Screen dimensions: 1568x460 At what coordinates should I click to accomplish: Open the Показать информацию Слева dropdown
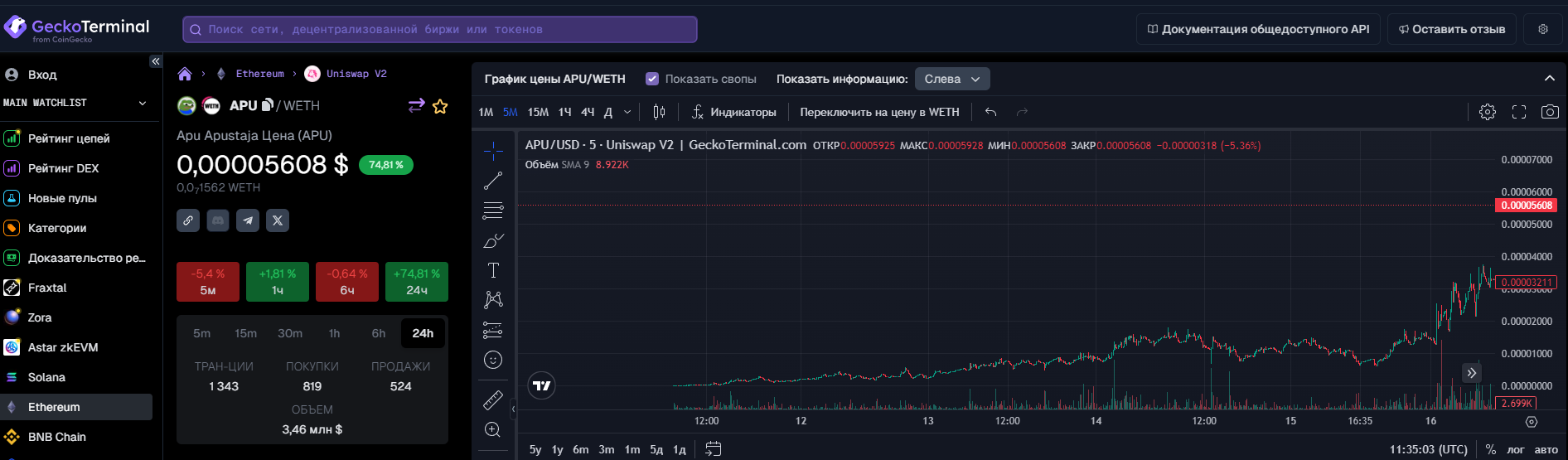pos(952,79)
